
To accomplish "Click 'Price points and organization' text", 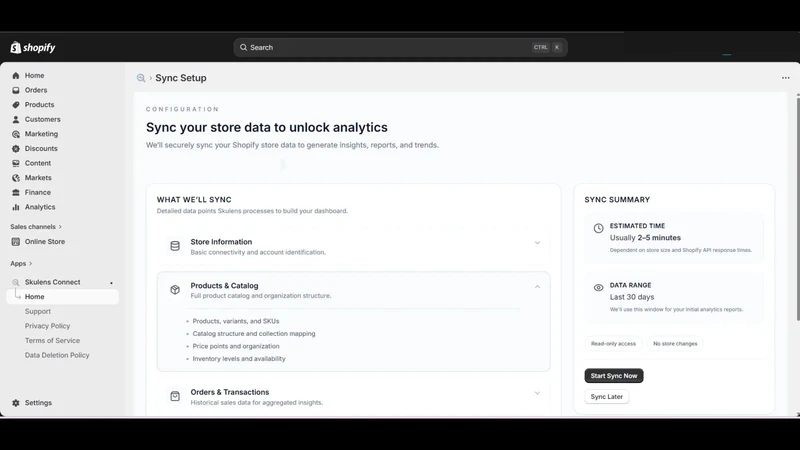I will [x=236, y=346].
